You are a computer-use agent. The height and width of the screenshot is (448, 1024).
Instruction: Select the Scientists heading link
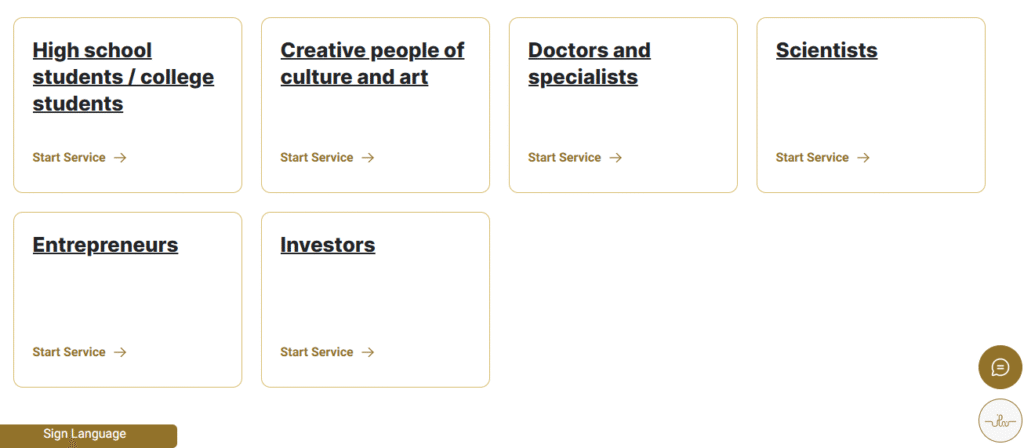(827, 50)
